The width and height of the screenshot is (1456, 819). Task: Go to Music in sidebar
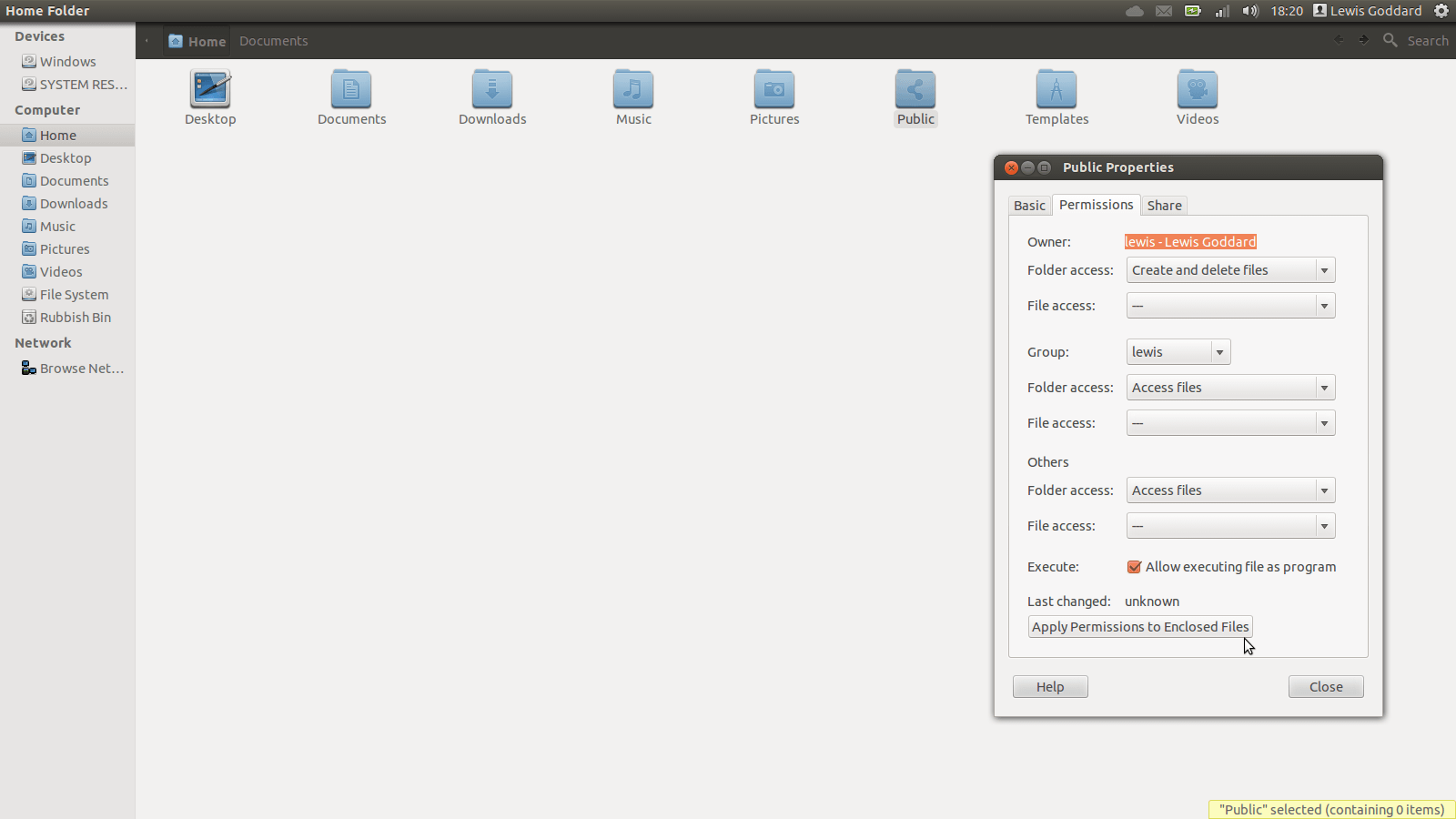67,227
